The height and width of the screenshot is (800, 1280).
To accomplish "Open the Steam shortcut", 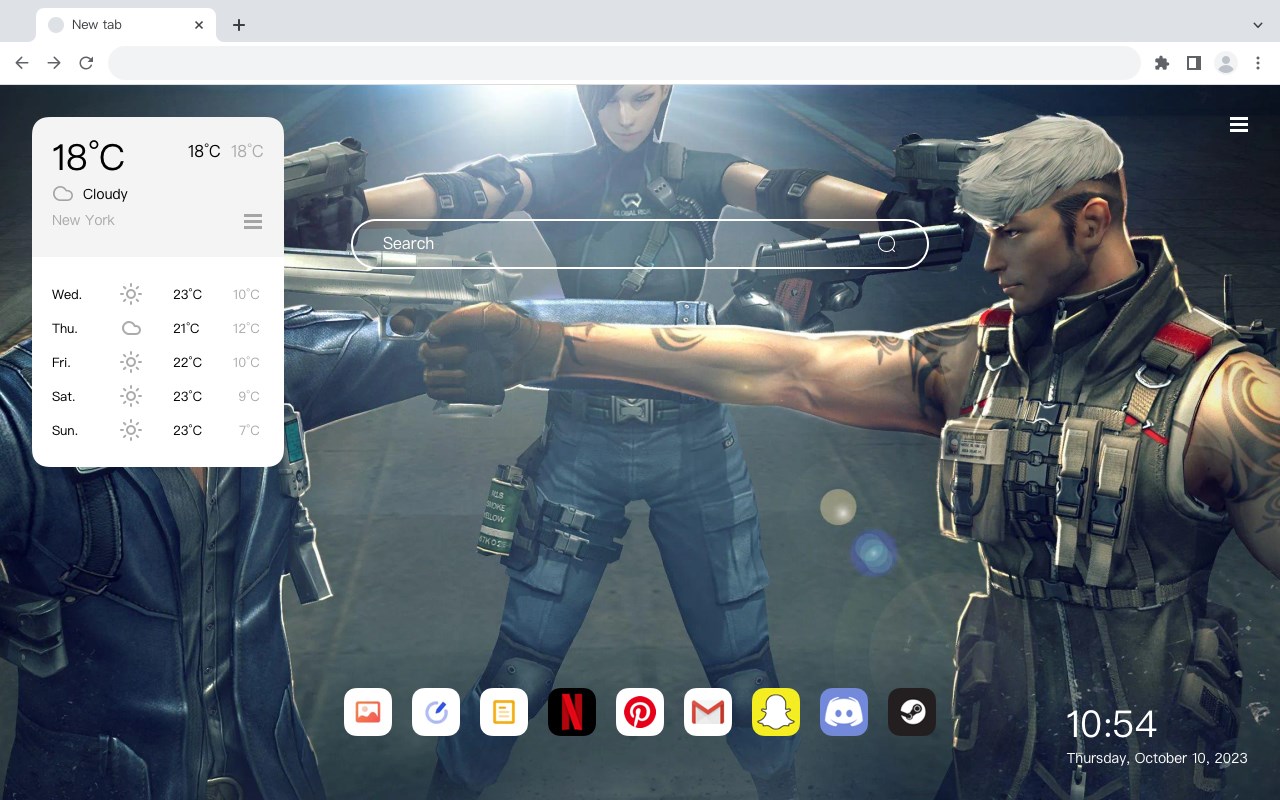I will click(x=912, y=712).
